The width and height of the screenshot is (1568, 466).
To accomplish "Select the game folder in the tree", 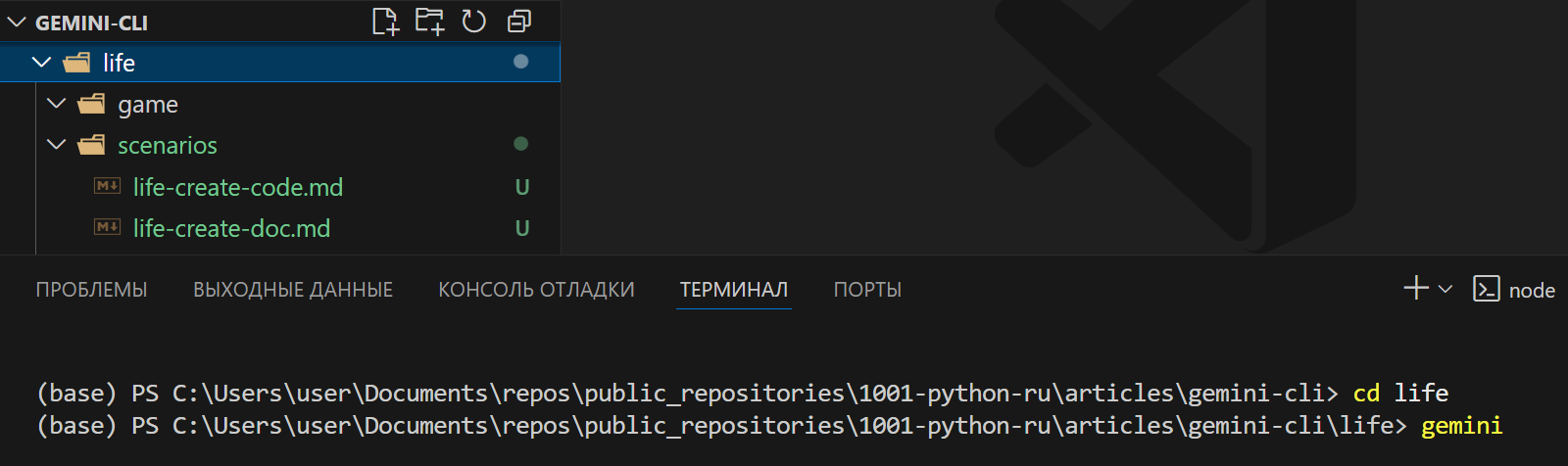I will [x=148, y=105].
